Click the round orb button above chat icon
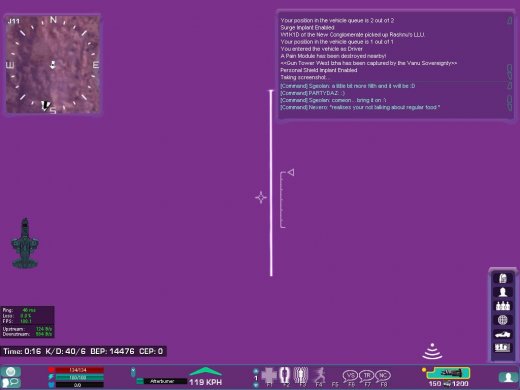520x390 pixels. [x=11, y=371]
